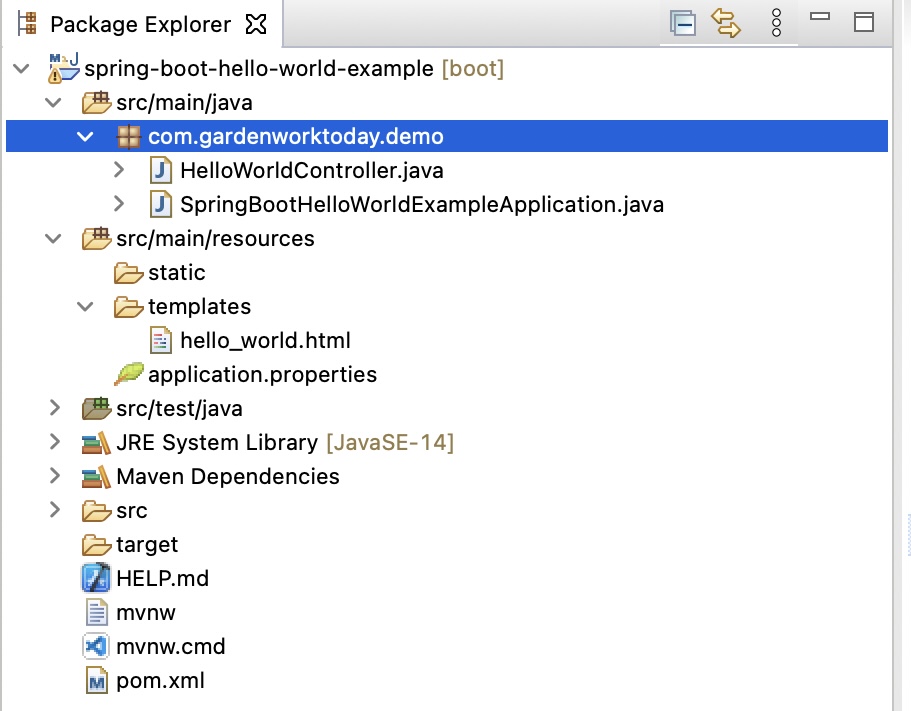Image resolution: width=911 pixels, height=711 pixels.
Task: Click the application.properties leaf icon
Action: click(128, 374)
